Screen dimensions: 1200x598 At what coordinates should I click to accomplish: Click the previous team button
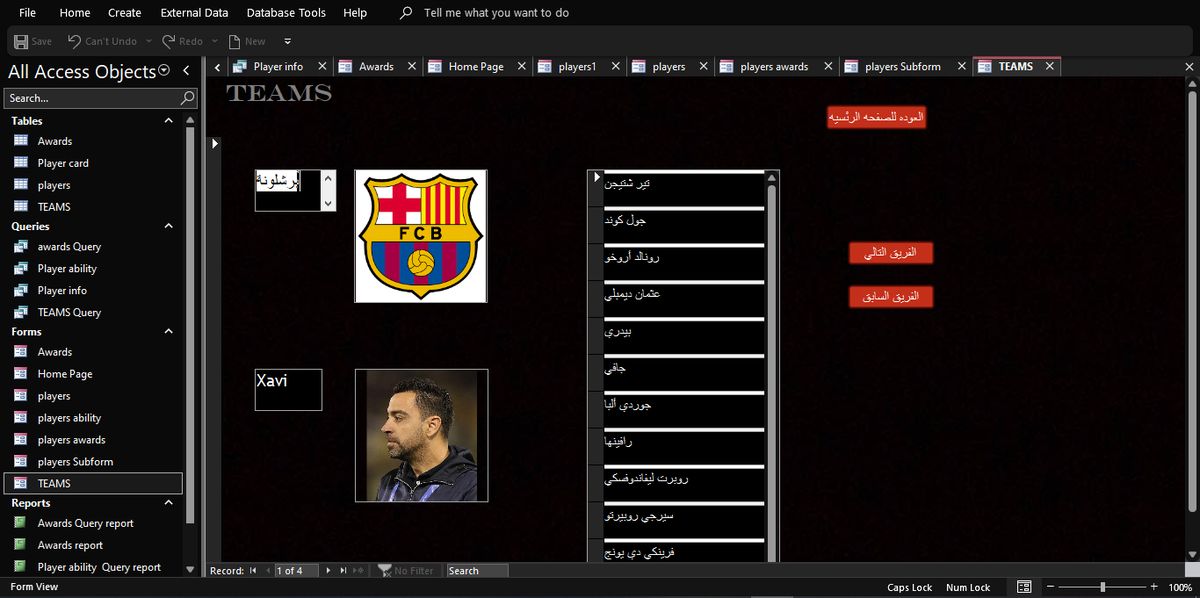891,297
